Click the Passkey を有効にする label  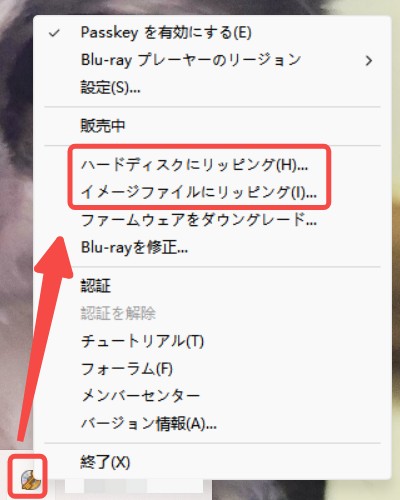166,32
